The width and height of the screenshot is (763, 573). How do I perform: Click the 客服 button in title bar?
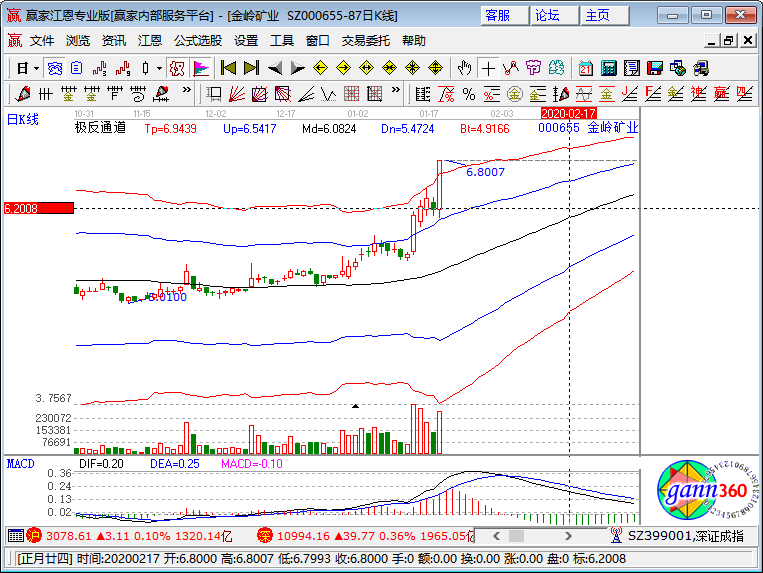(504, 16)
